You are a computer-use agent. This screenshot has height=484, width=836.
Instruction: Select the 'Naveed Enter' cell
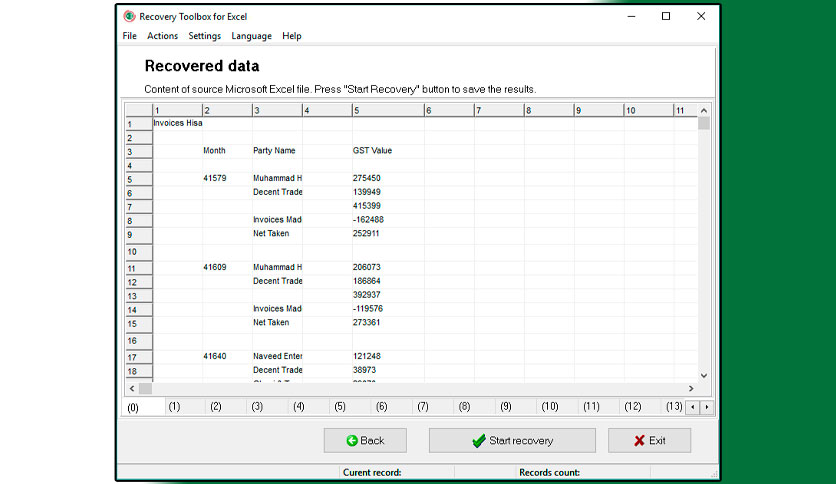tap(277, 357)
